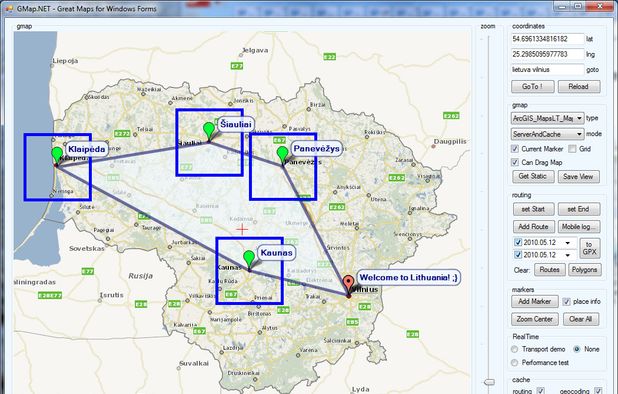The width and height of the screenshot is (618, 394).
Task: Click the green Klaipėda map marker pin
Action: coord(57,156)
